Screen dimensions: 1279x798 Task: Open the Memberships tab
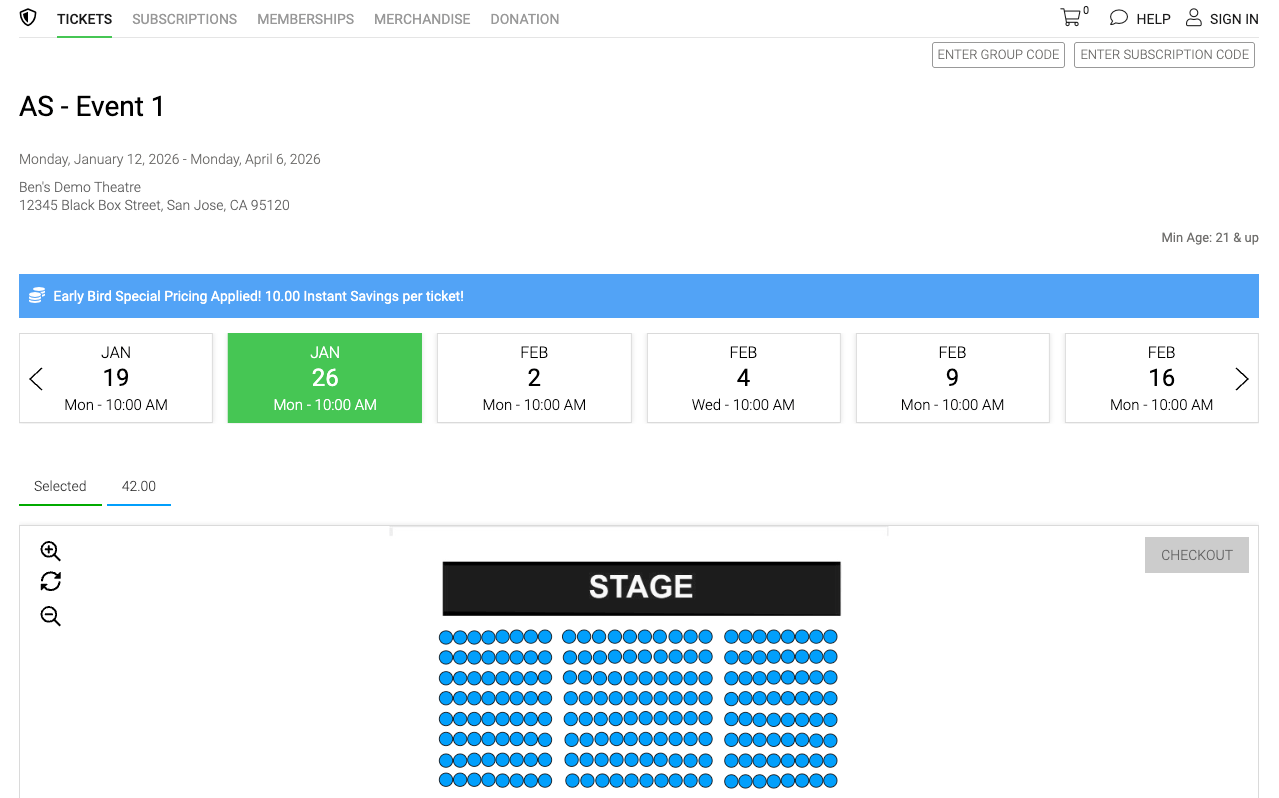[x=306, y=19]
